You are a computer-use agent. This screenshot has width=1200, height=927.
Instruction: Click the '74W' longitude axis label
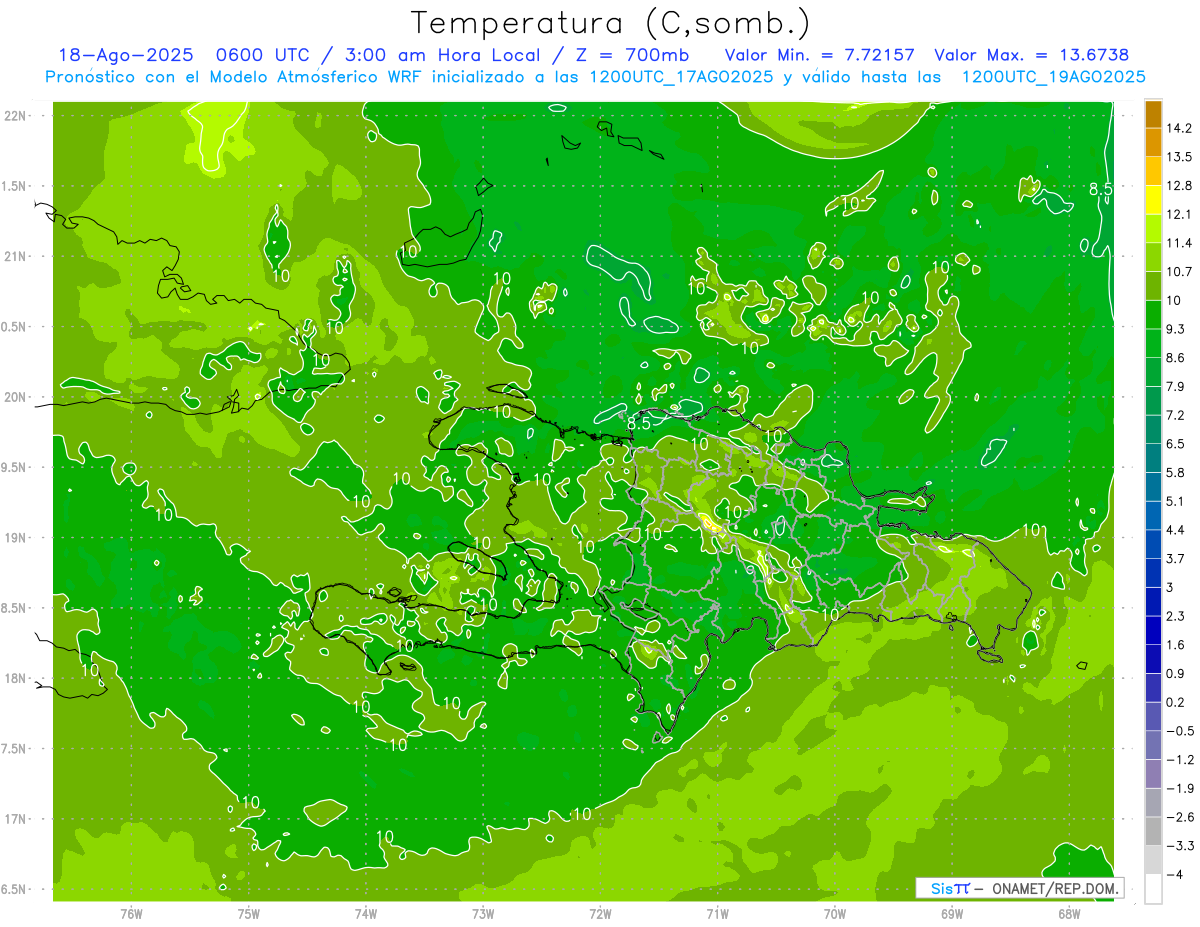click(x=366, y=913)
